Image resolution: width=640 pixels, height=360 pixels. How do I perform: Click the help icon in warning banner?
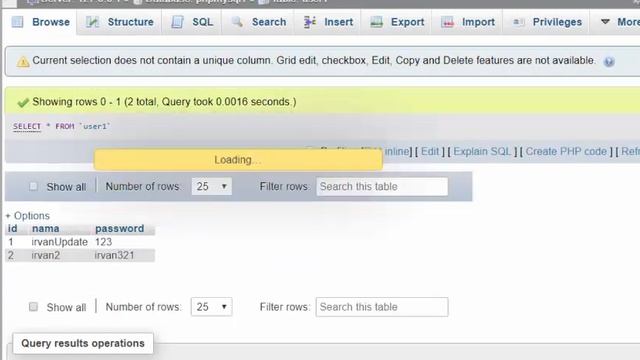pos(609,62)
